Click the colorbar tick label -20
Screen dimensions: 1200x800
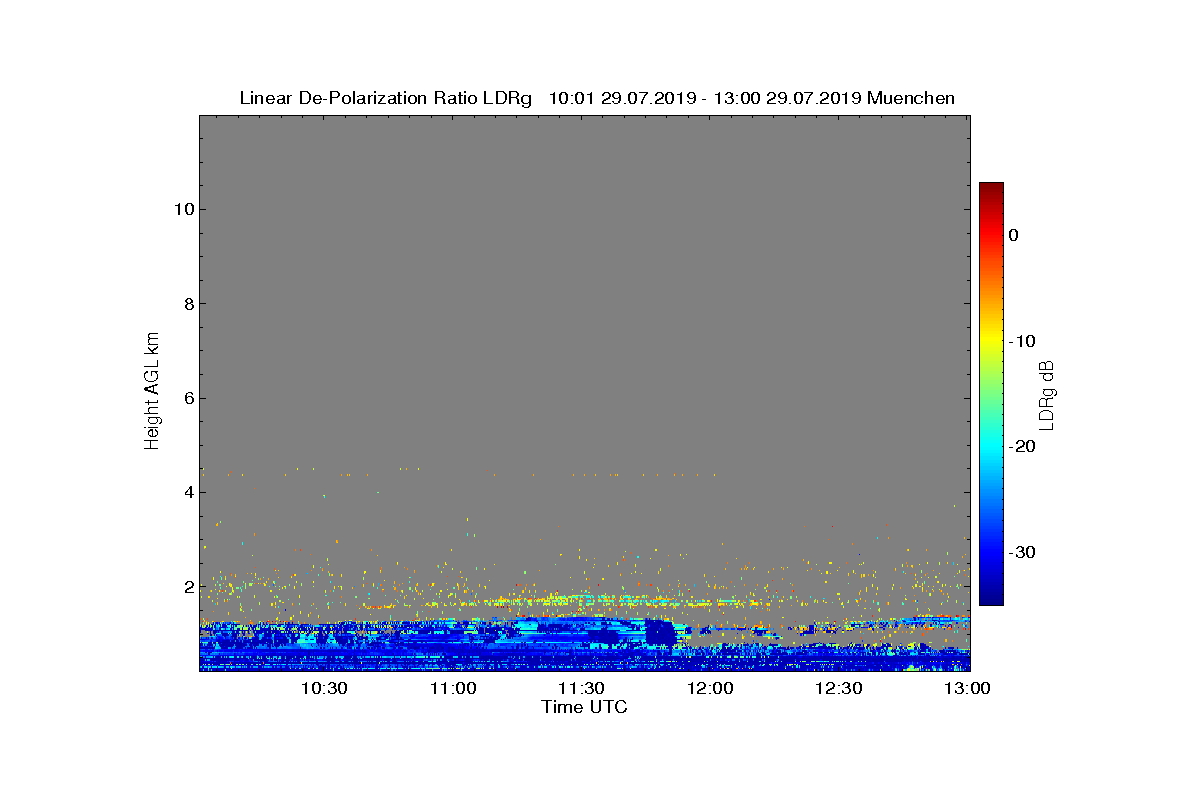[1022, 447]
